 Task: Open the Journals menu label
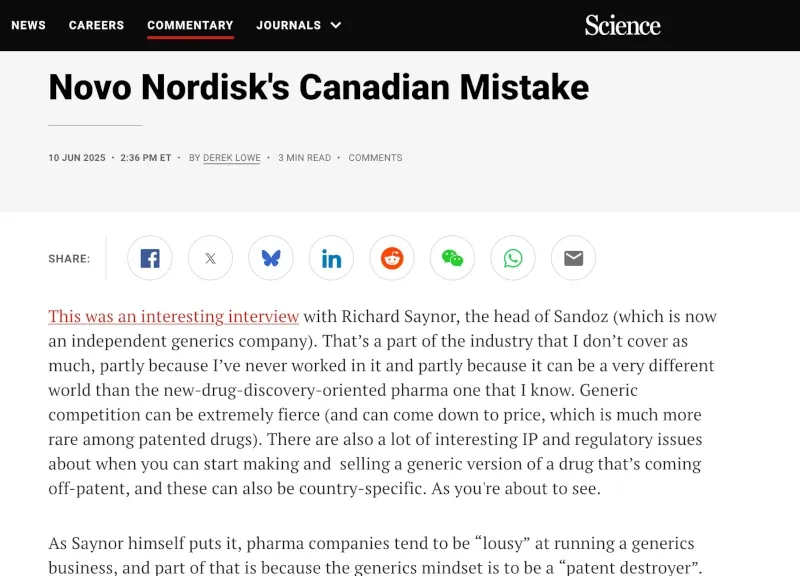click(289, 25)
